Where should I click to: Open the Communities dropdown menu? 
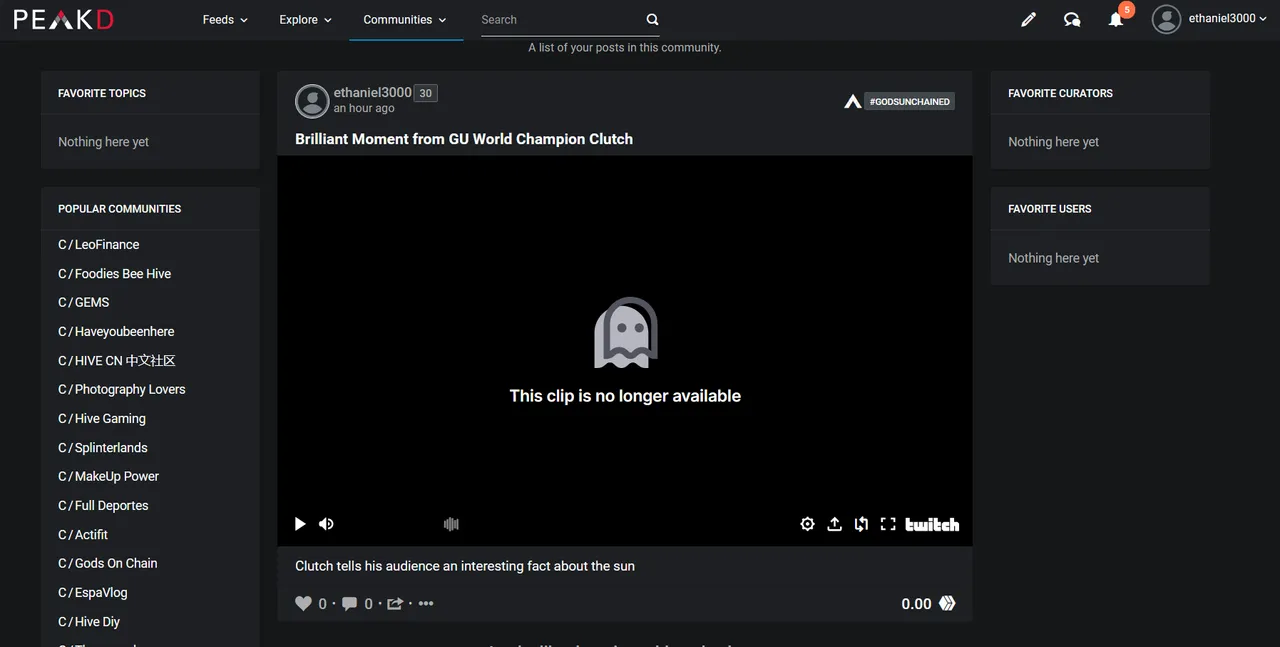[x=405, y=19]
